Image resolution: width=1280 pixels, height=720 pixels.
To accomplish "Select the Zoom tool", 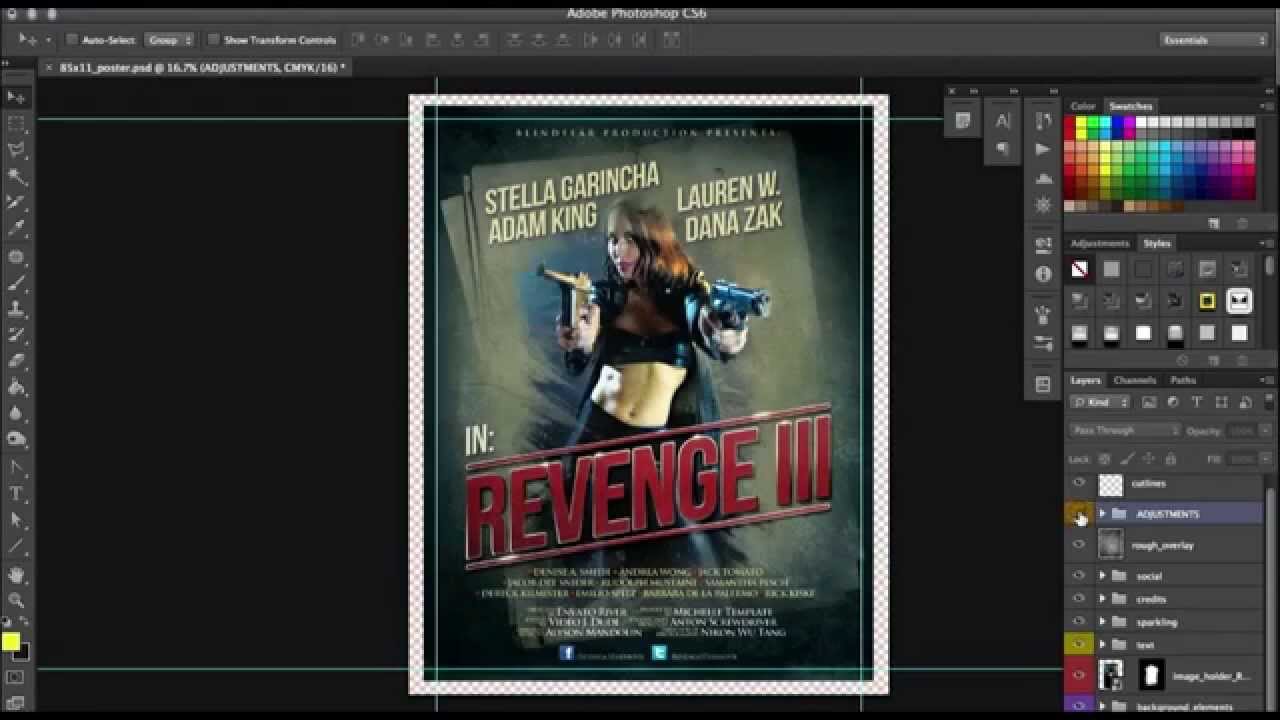I will point(17,600).
